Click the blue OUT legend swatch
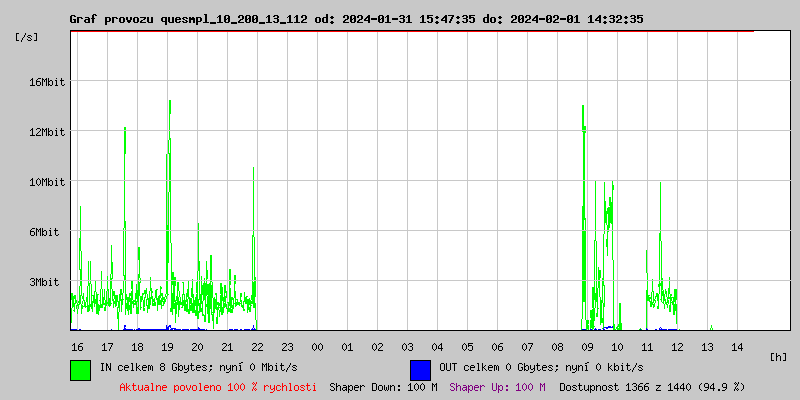The height and width of the screenshot is (400, 800). coord(420,369)
